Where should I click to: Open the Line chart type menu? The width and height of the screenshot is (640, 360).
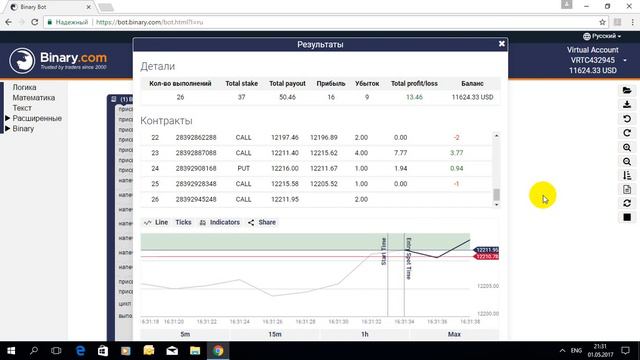156,222
